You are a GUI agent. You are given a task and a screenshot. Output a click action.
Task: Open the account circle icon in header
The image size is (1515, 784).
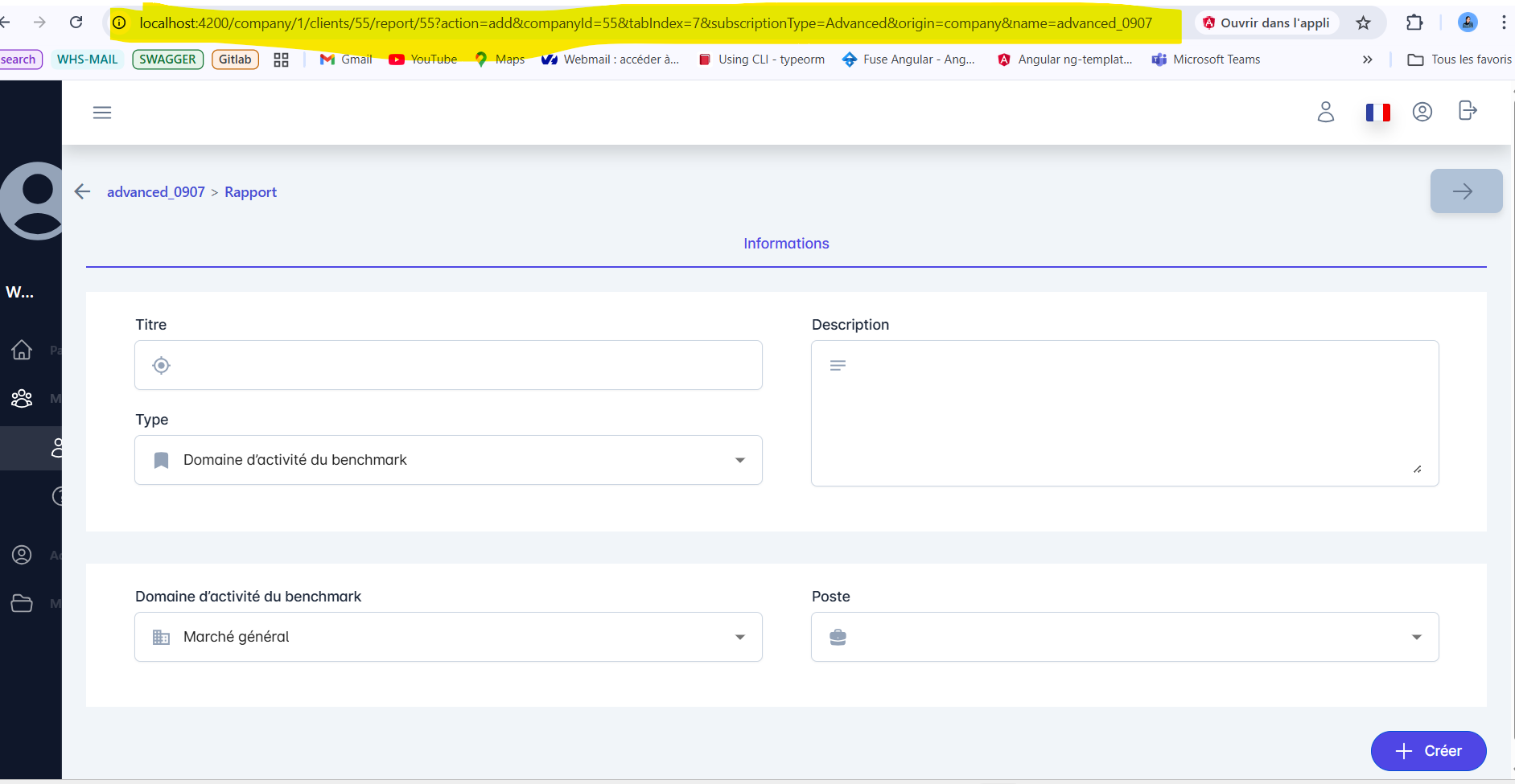pos(1422,113)
